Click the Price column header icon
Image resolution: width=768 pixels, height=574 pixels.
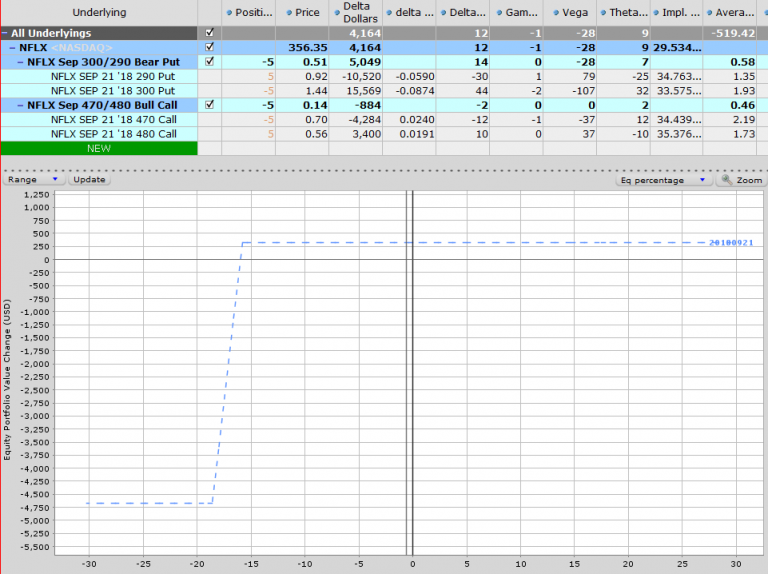pos(289,13)
